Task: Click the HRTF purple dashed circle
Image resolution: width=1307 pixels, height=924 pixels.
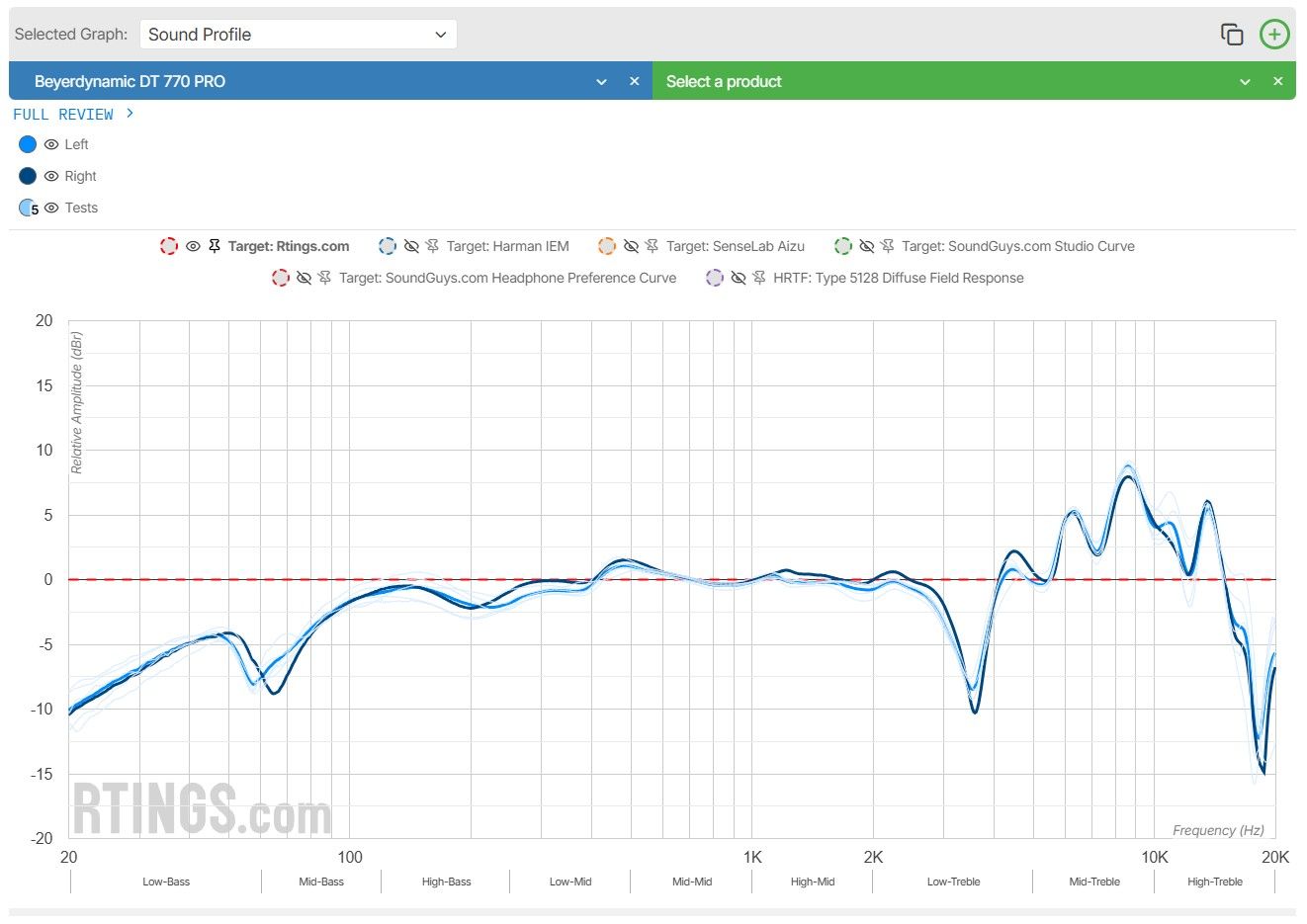Action: pos(715,278)
